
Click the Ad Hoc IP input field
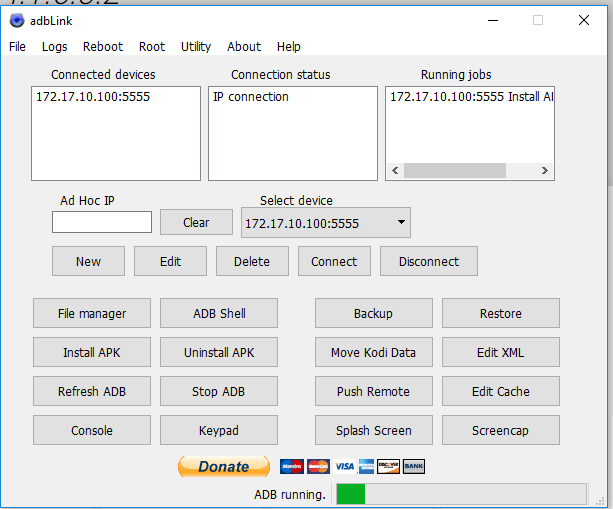(x=102, y=222)
